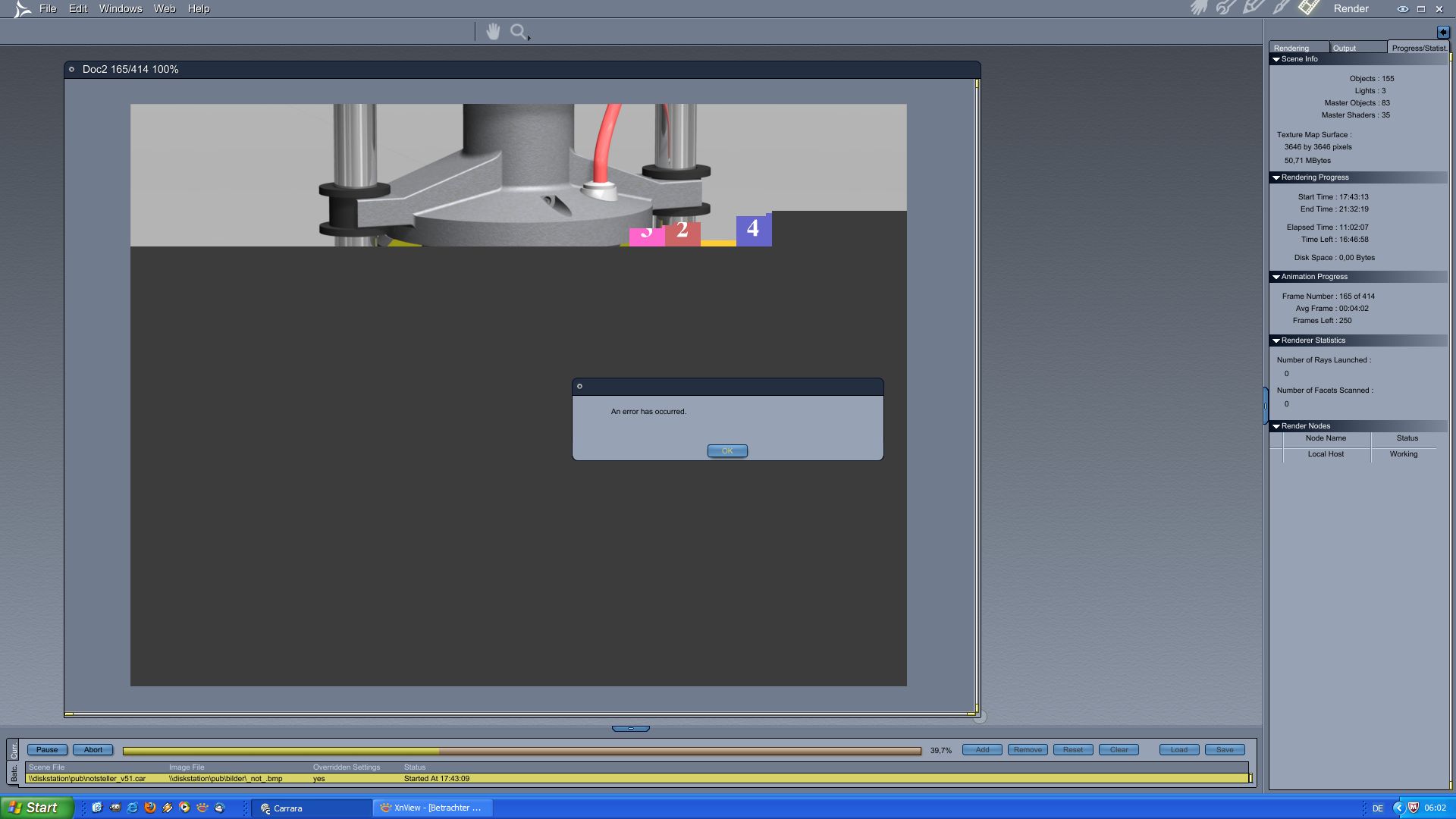
Task: Click the blue arrow panel button
Action: click(1442, 32)
